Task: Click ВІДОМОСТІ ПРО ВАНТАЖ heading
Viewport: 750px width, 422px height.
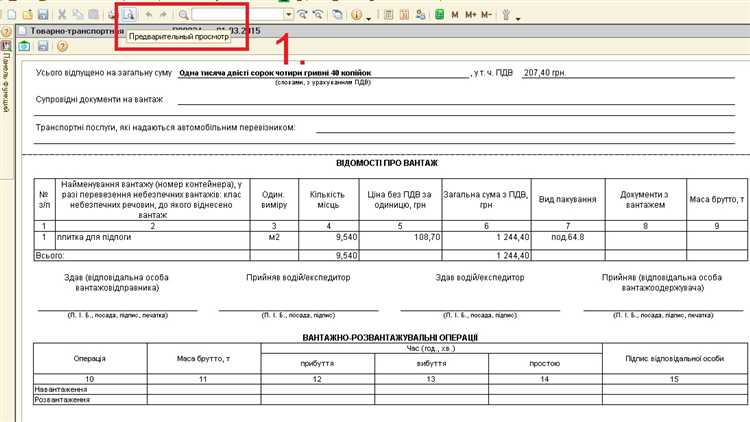Action: (386, 163)
